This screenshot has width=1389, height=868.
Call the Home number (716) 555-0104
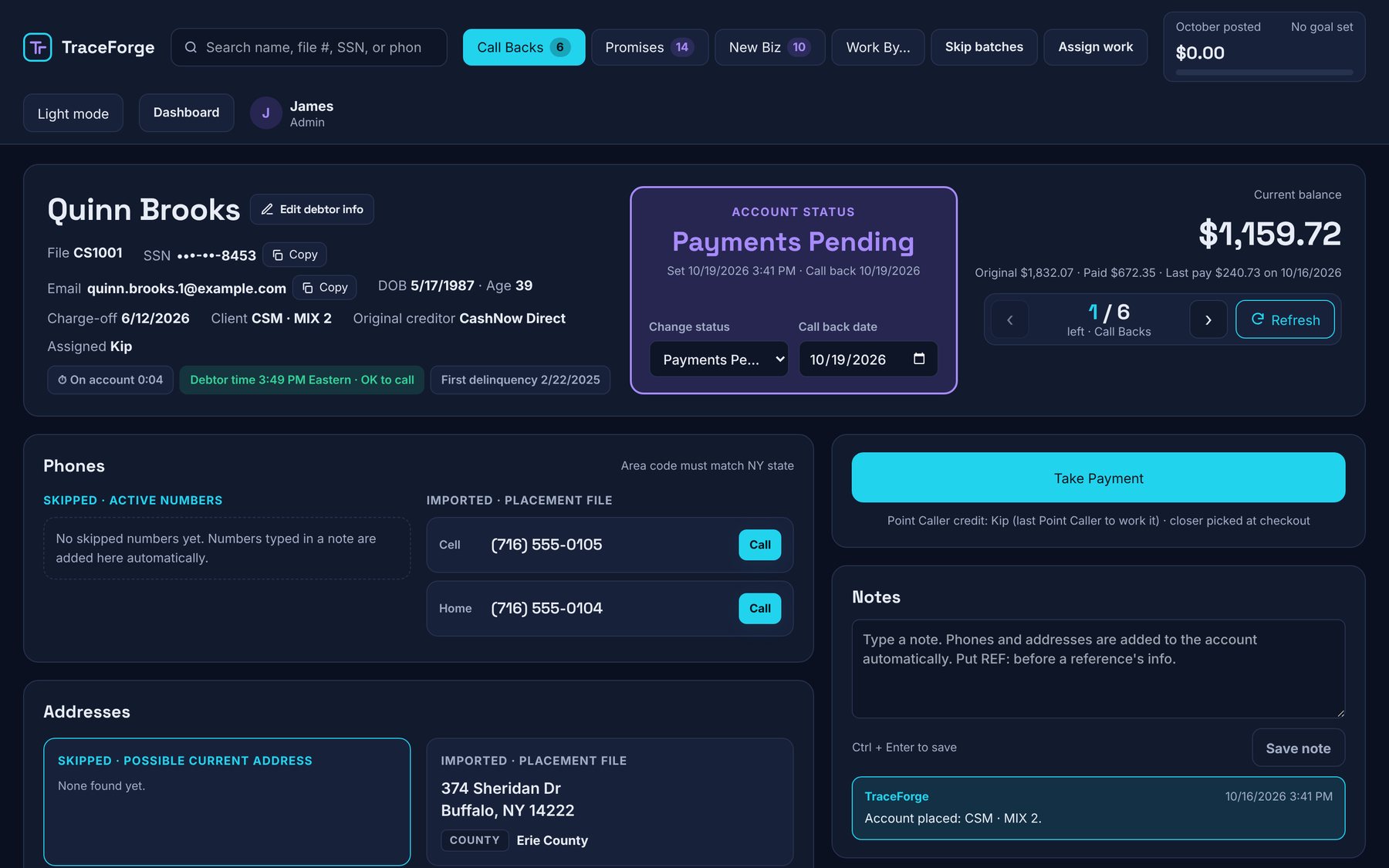(759, 608)
